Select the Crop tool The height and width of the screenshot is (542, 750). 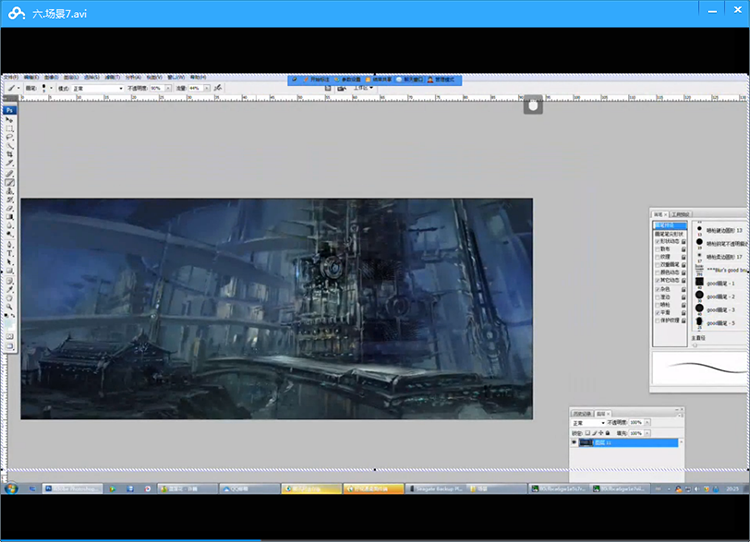point(9,154)
